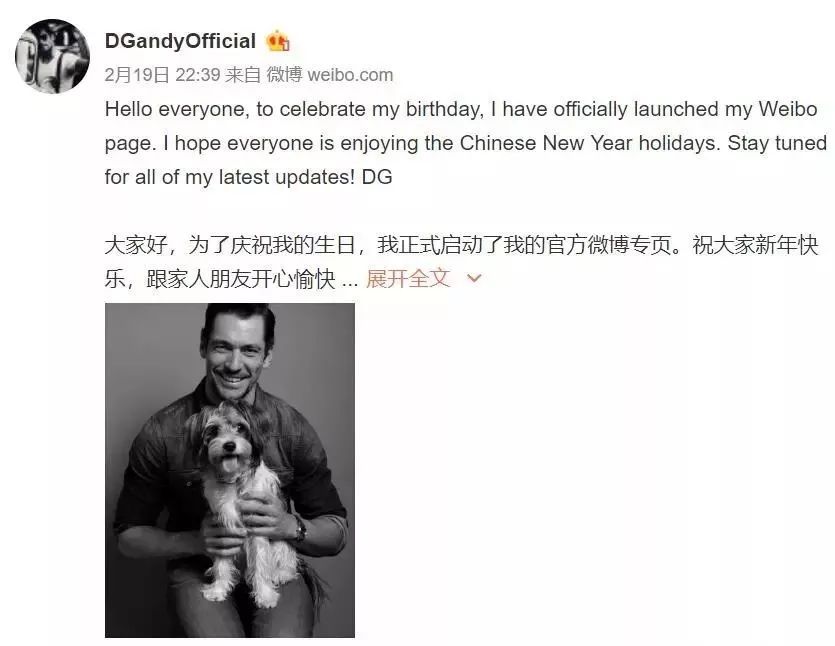Click the word 'Weibo' in the post

[788, 109]
